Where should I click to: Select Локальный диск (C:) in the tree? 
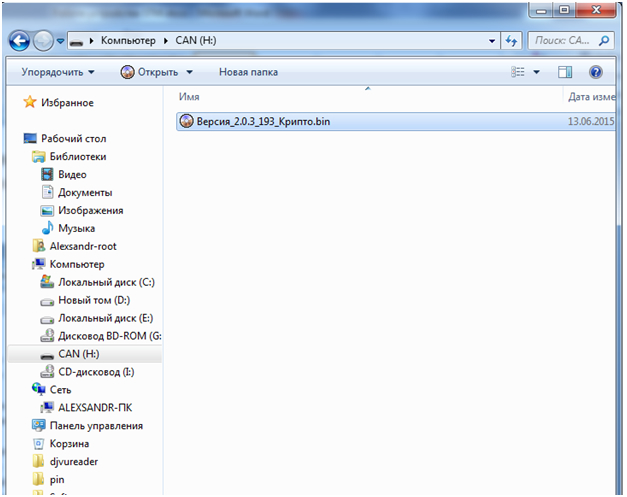(x=104, y=282)
